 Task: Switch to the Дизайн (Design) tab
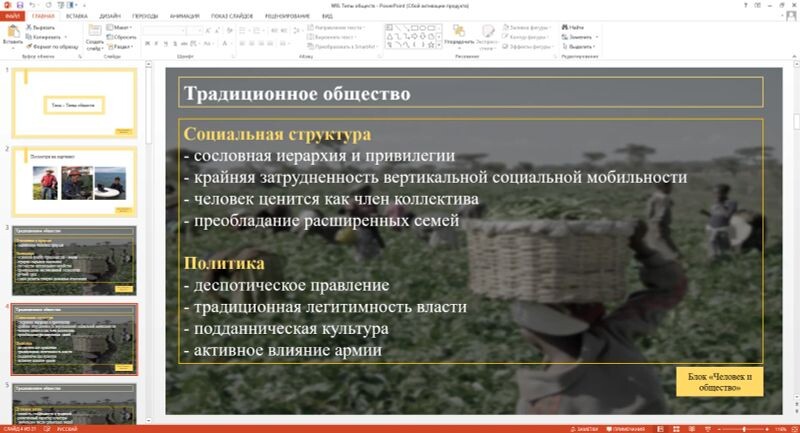coord(109,17)
